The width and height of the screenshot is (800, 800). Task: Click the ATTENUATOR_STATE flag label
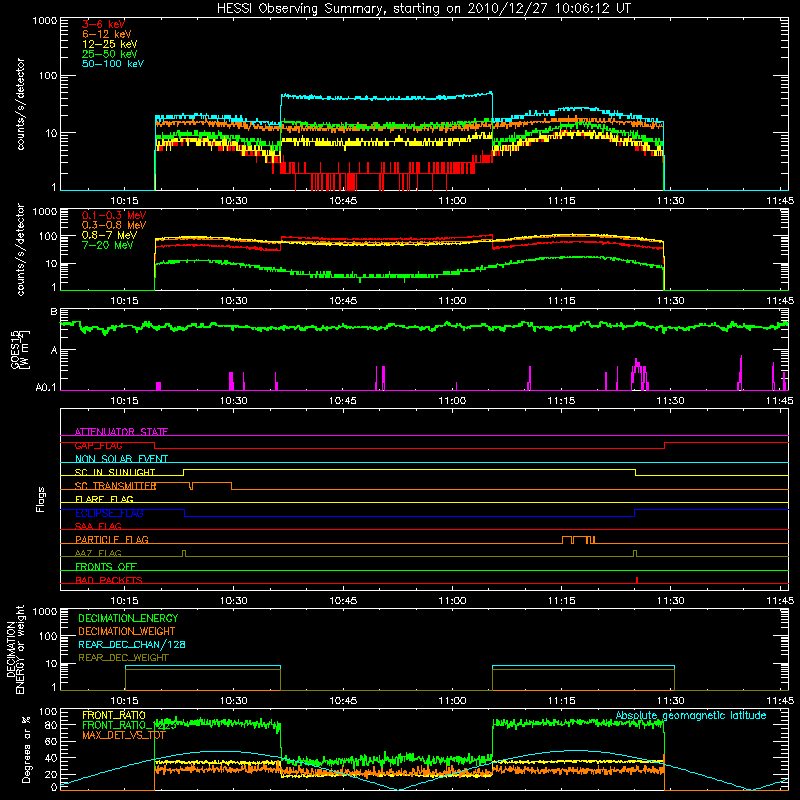[x=121, y=432]
